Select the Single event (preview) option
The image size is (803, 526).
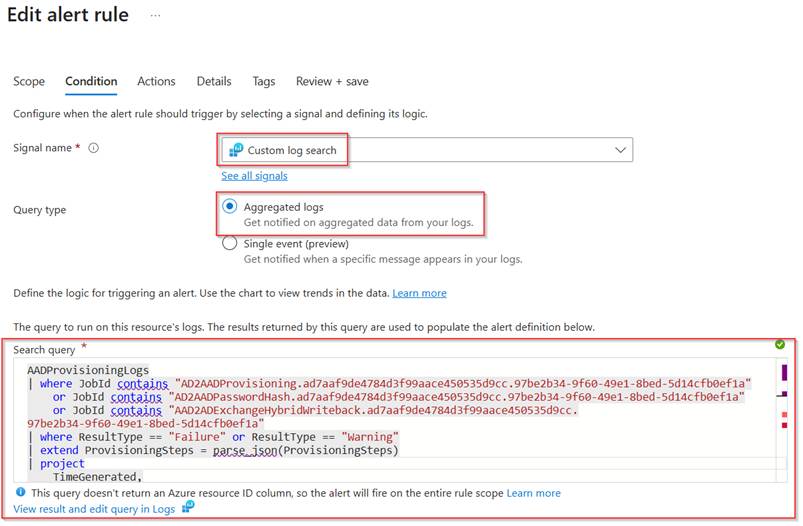[x=230, y=243]
